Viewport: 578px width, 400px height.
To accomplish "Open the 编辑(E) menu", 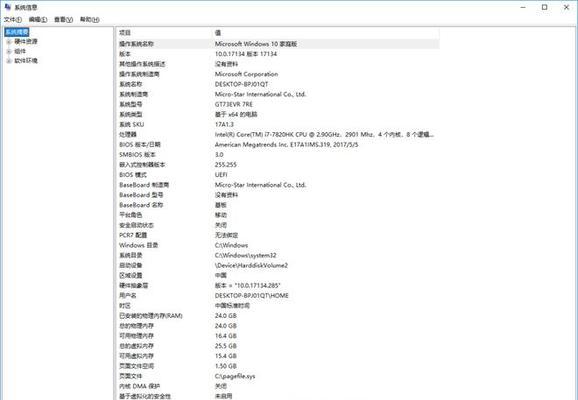I will click(38, 20).
